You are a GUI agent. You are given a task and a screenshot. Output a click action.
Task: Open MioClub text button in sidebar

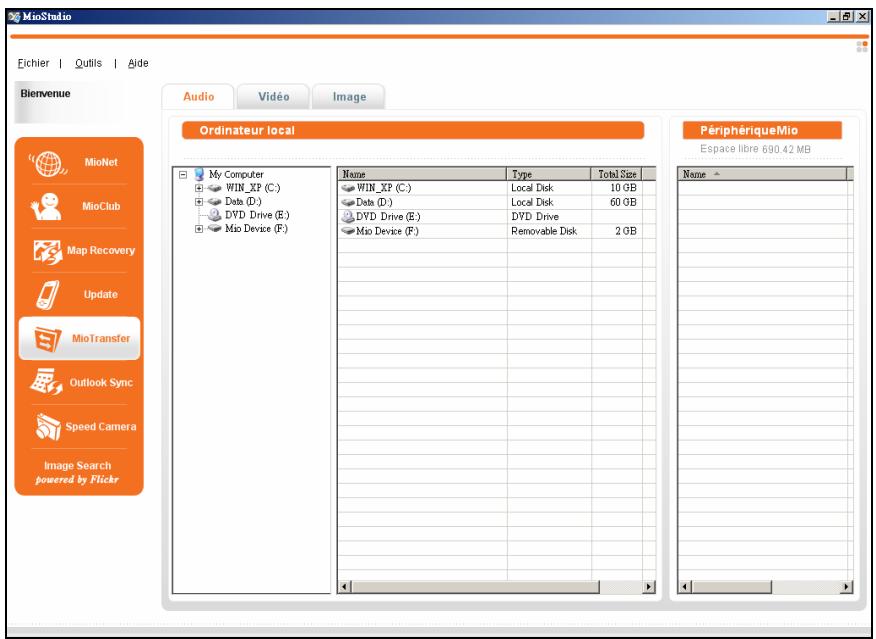[101, 206]
